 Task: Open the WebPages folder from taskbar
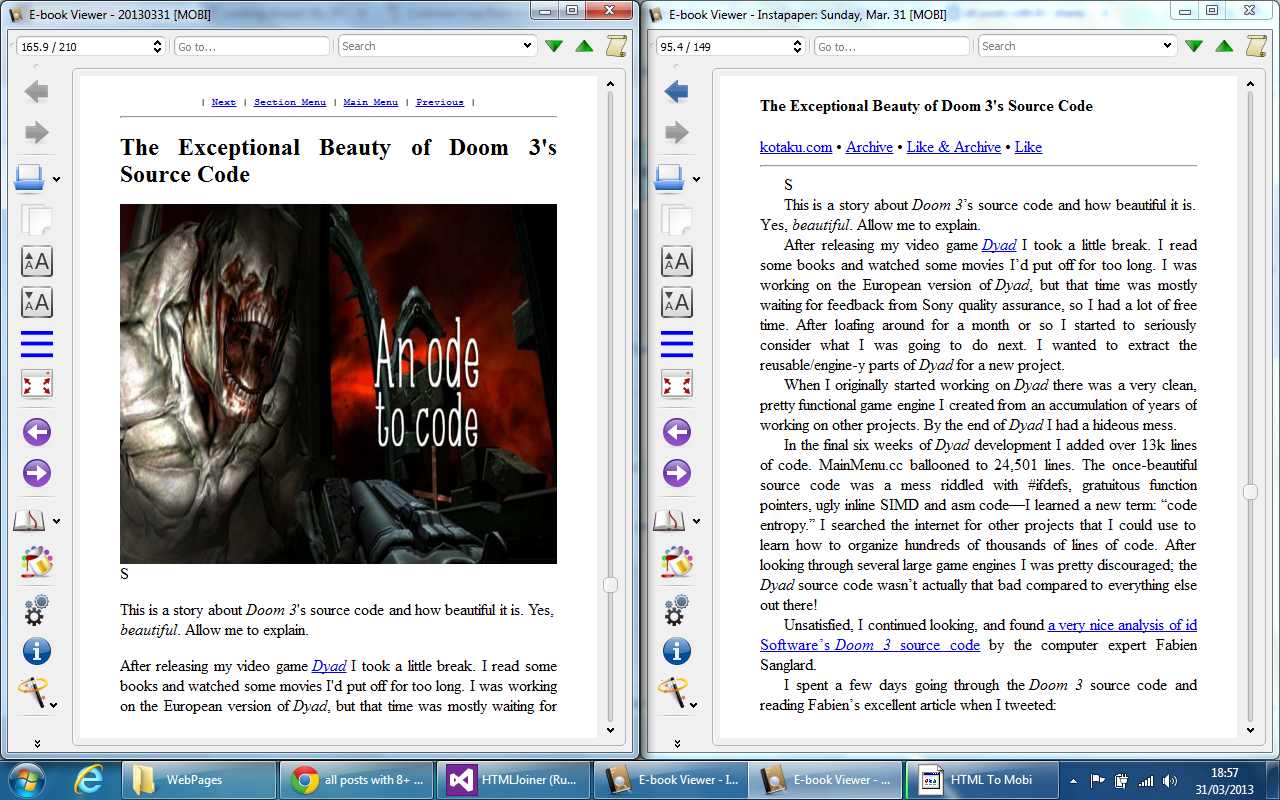[x=198, y=780]
